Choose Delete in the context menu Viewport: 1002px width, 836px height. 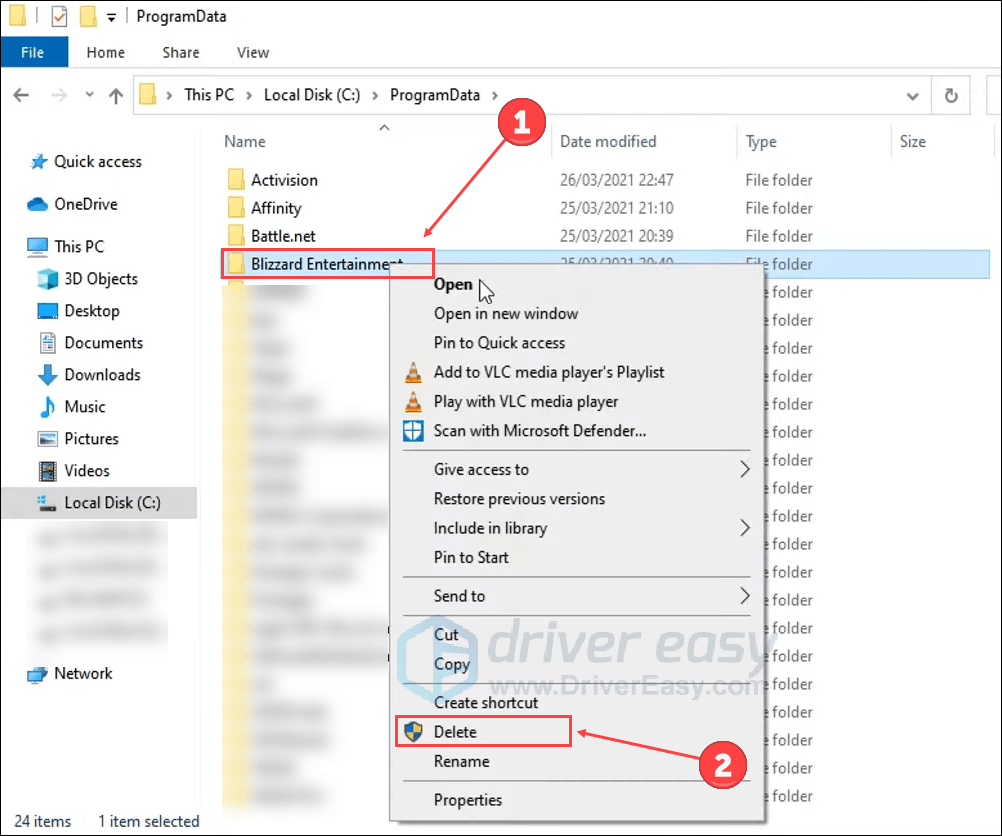click(x=455, y=732)
